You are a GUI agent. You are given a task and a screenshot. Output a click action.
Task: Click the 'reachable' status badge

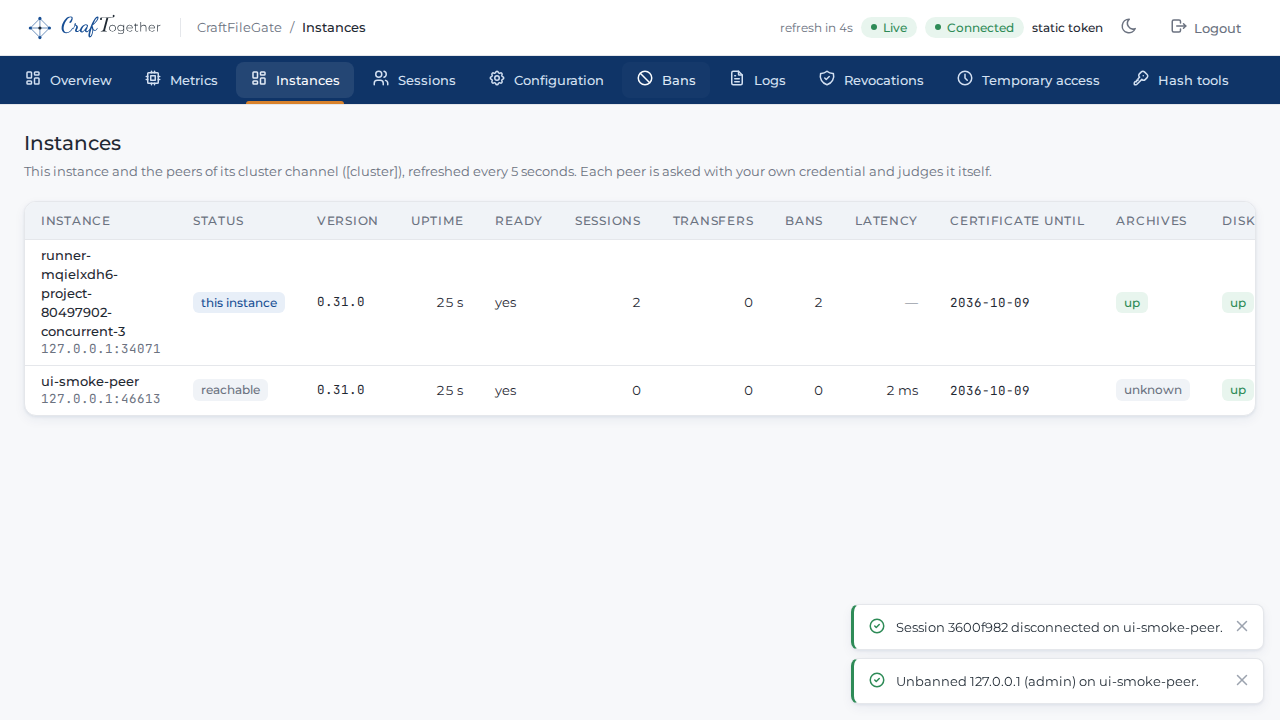tap(230, 390)
